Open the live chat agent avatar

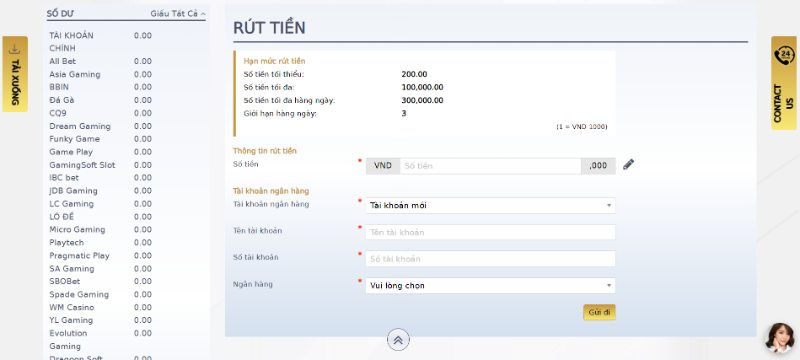pyautogui.click(x=780, y=337)
